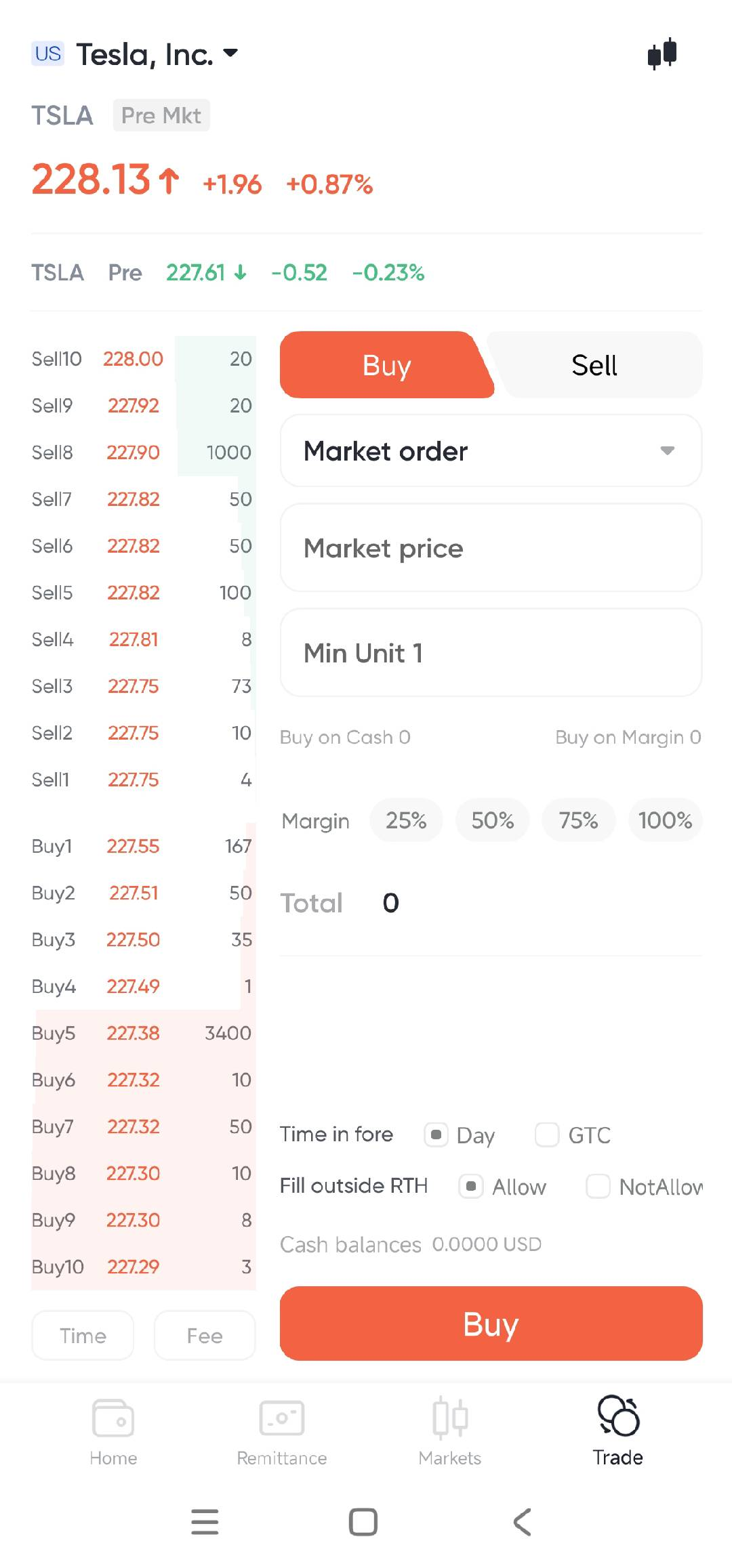Tap the Fee button
The height and width of the screenshot is (1568, 732).
[205, 1336]
